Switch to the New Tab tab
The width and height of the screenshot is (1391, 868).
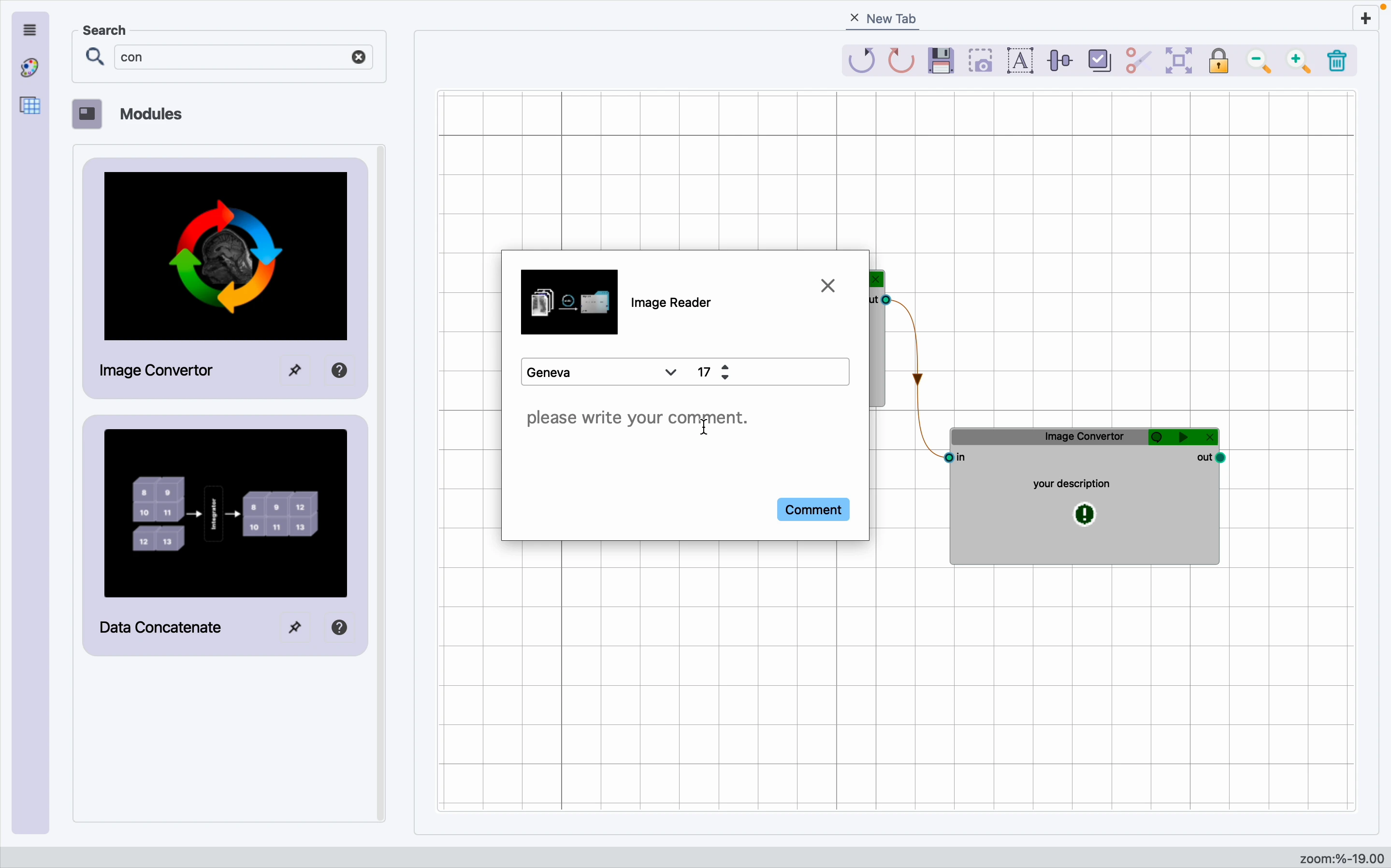coord(891,19)
